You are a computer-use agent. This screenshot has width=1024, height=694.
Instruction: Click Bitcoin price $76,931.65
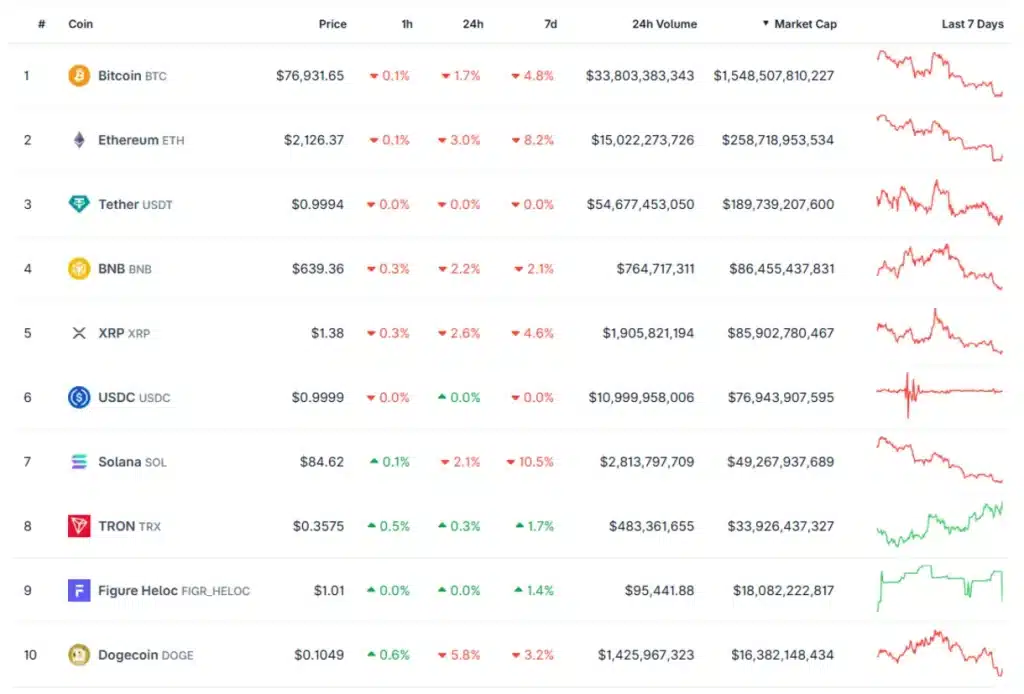pyautogui.click(x=310, y=76)
